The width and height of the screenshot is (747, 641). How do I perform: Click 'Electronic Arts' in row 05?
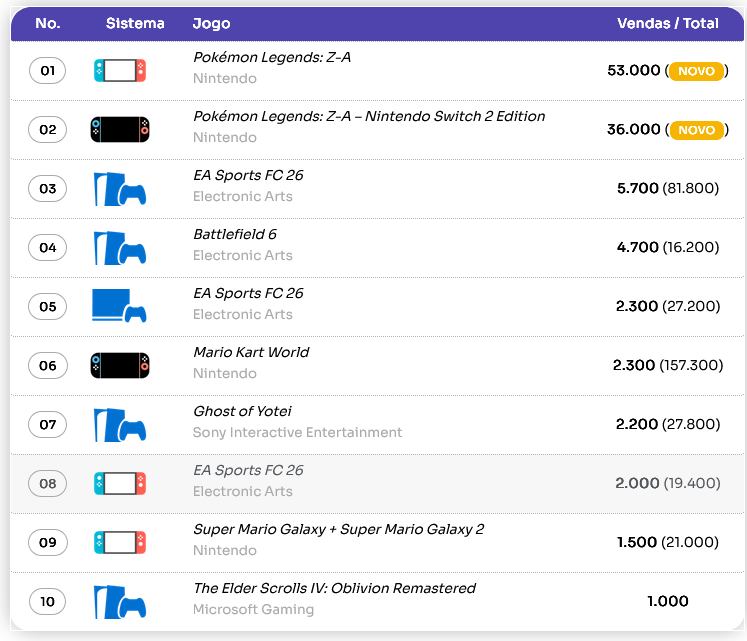[x=242, y=315]
